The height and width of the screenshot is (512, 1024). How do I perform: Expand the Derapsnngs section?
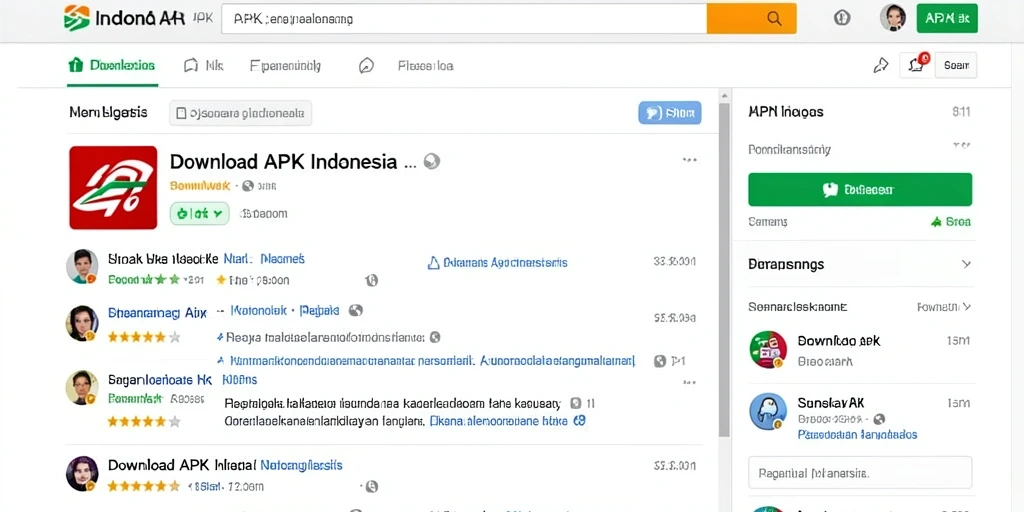860,264
